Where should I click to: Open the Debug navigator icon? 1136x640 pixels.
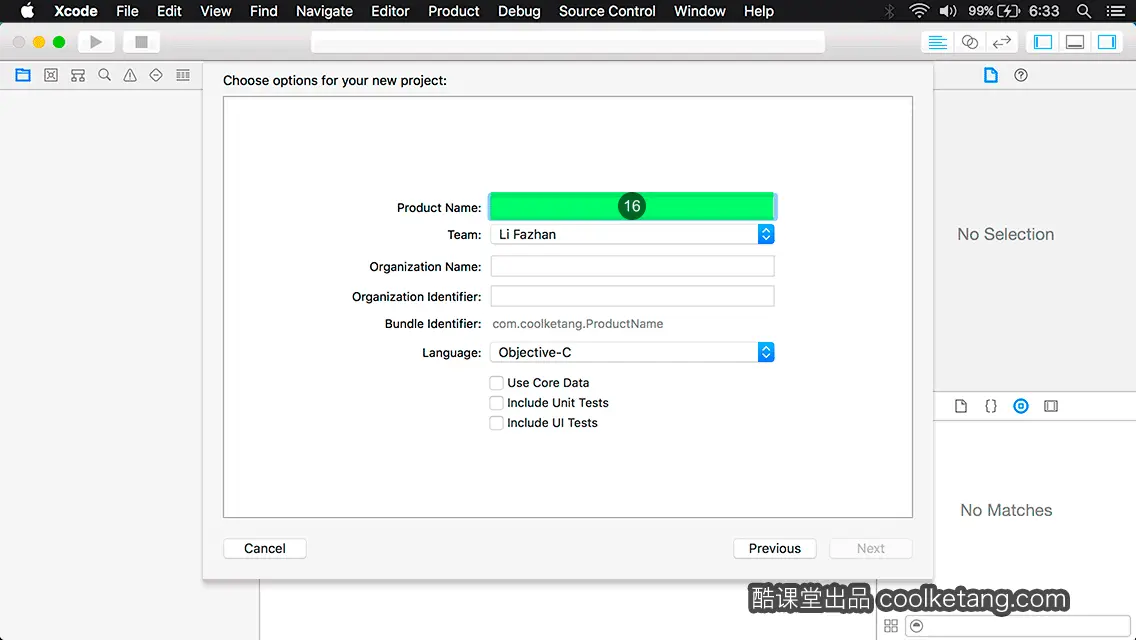click(183, 75)
